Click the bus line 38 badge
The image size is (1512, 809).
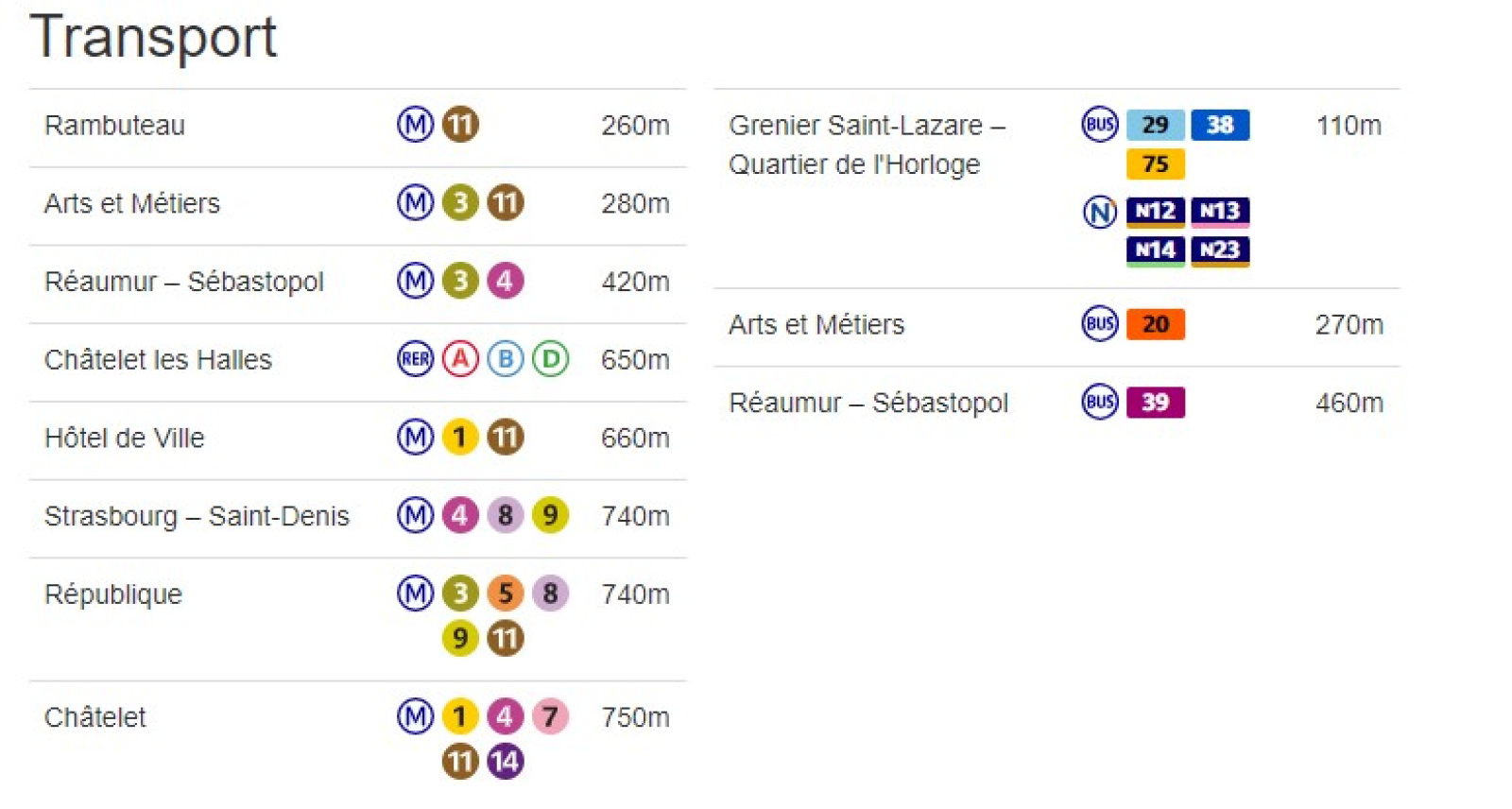[1220, 125]
